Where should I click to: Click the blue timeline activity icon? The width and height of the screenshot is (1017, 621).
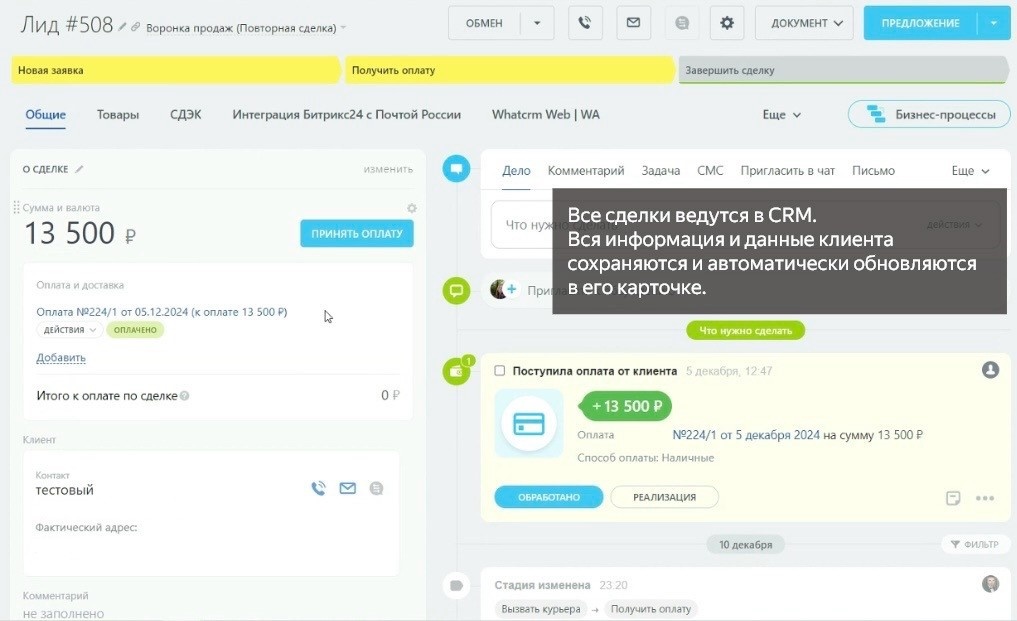click(x=457, y=169)
